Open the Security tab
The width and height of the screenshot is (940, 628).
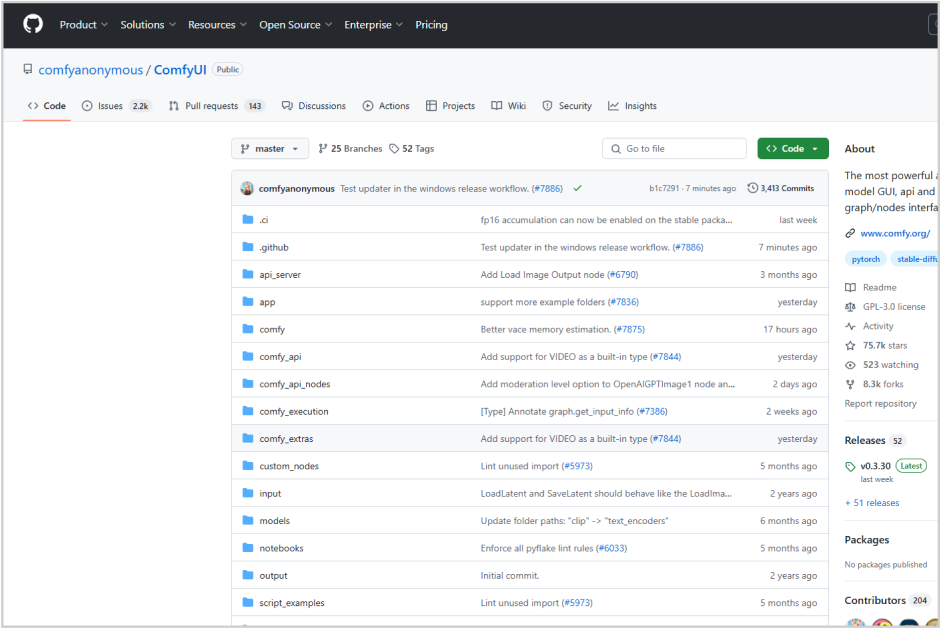point(567,105)
